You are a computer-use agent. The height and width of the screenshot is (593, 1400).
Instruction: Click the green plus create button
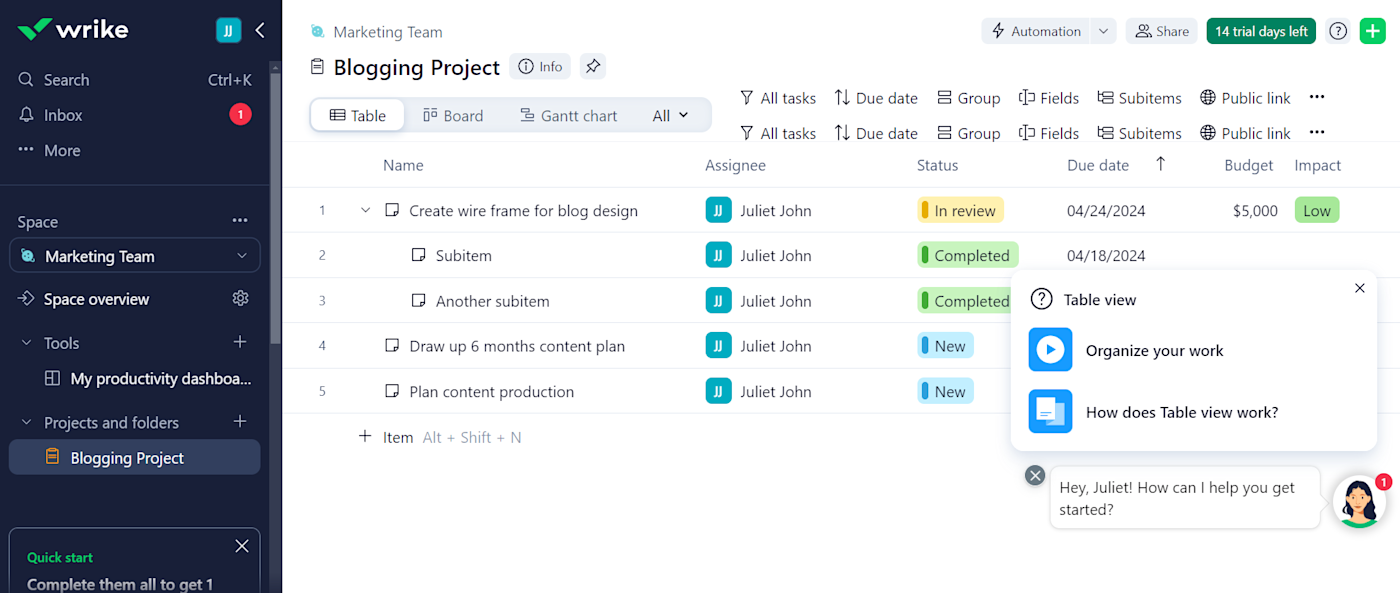pos(1373,31)
